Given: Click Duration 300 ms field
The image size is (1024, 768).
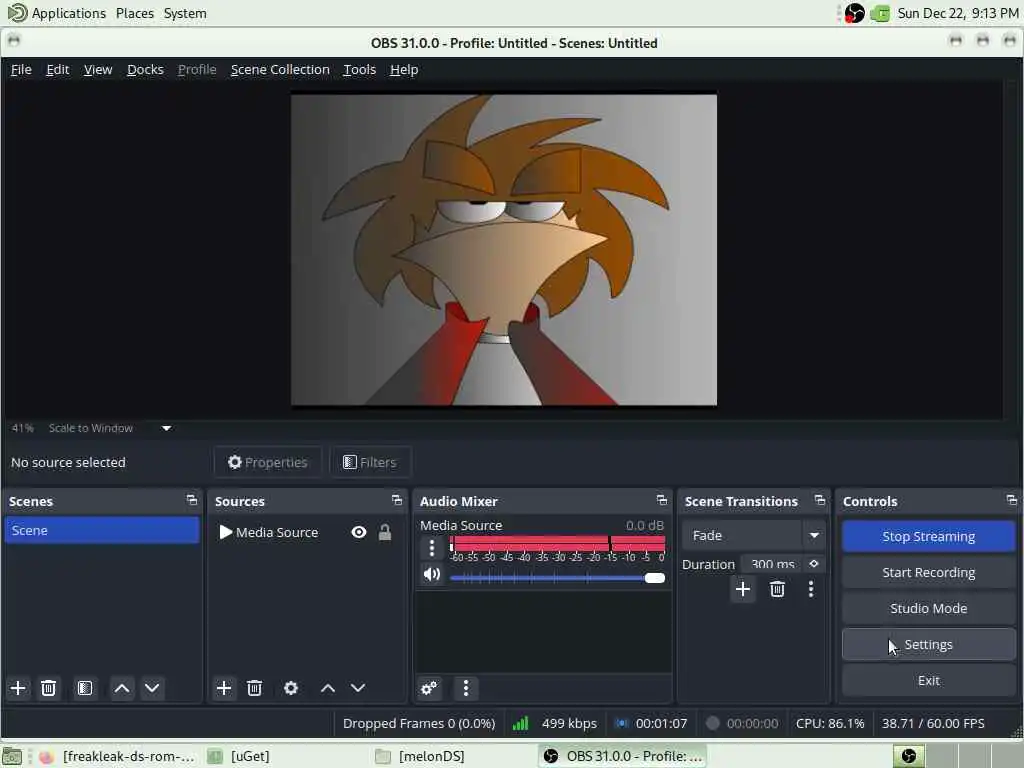Looking at the screenshot, I should tap(773, 564).
